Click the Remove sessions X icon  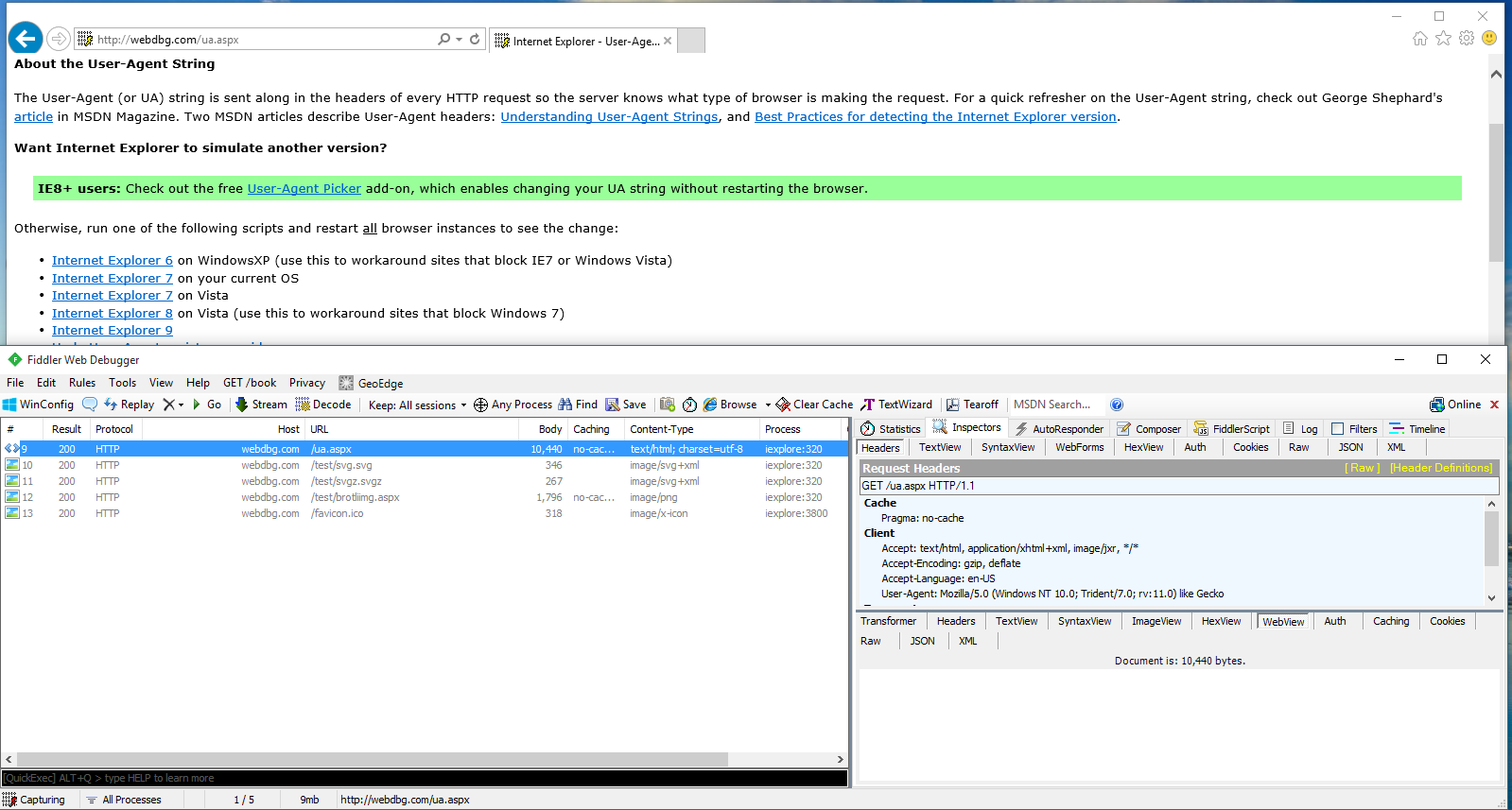click(x=168, y=405)
